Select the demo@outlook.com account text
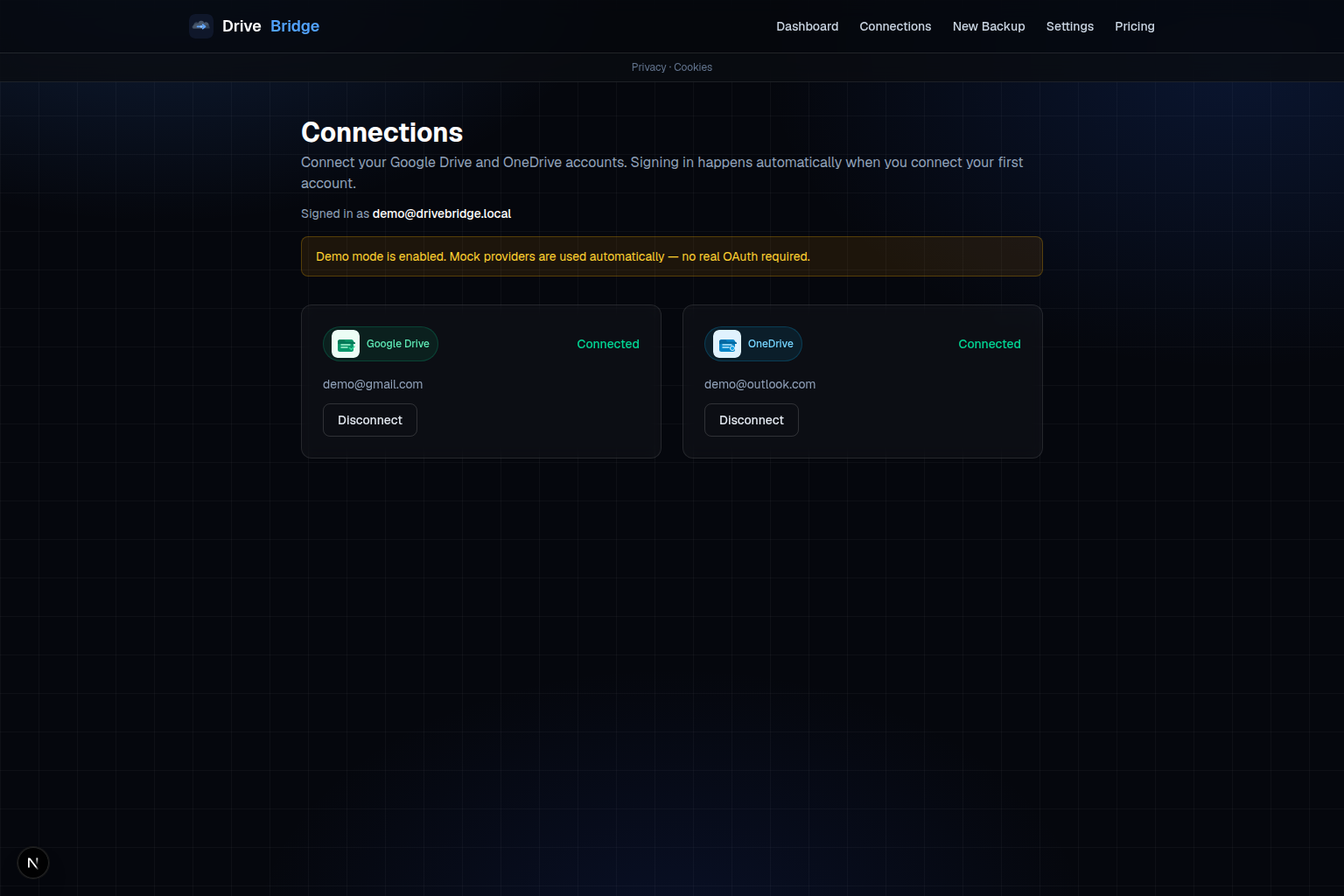This screenshot has width=1344, height=896. (759, 384)
